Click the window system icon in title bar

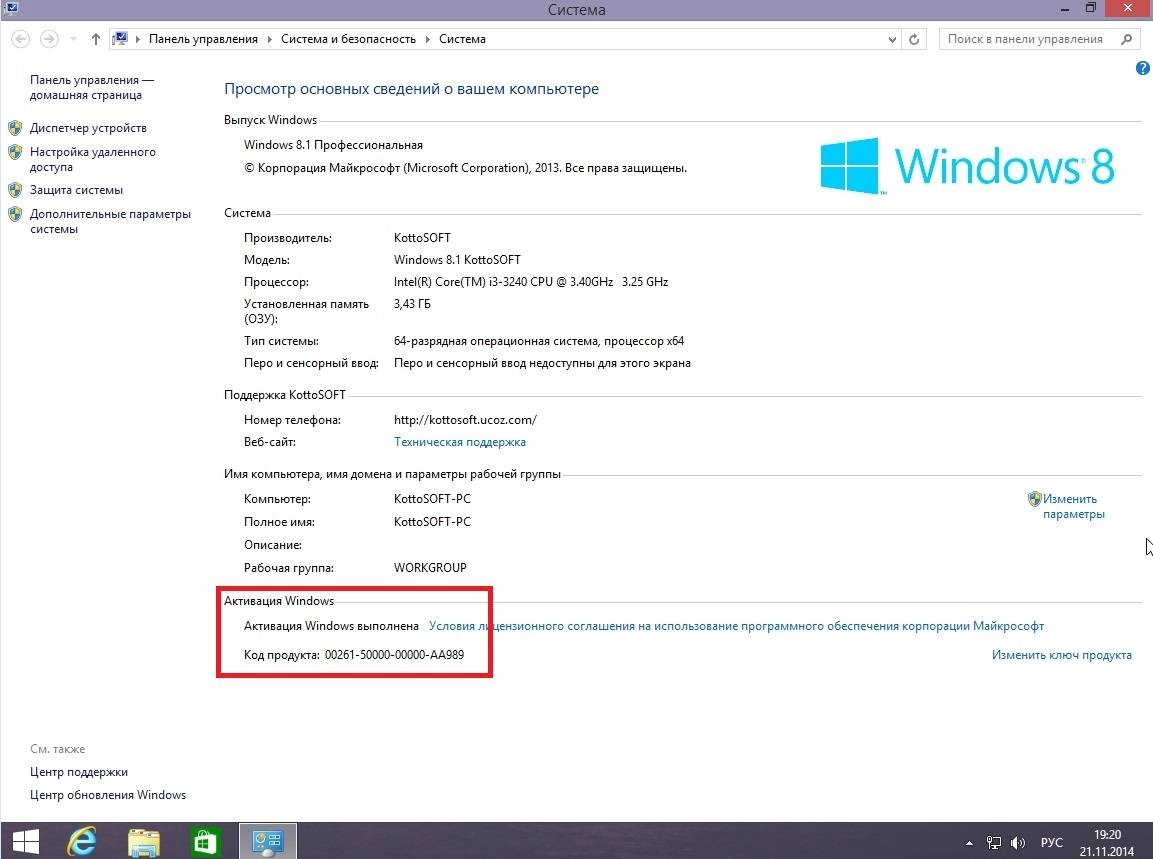point(11,8)
